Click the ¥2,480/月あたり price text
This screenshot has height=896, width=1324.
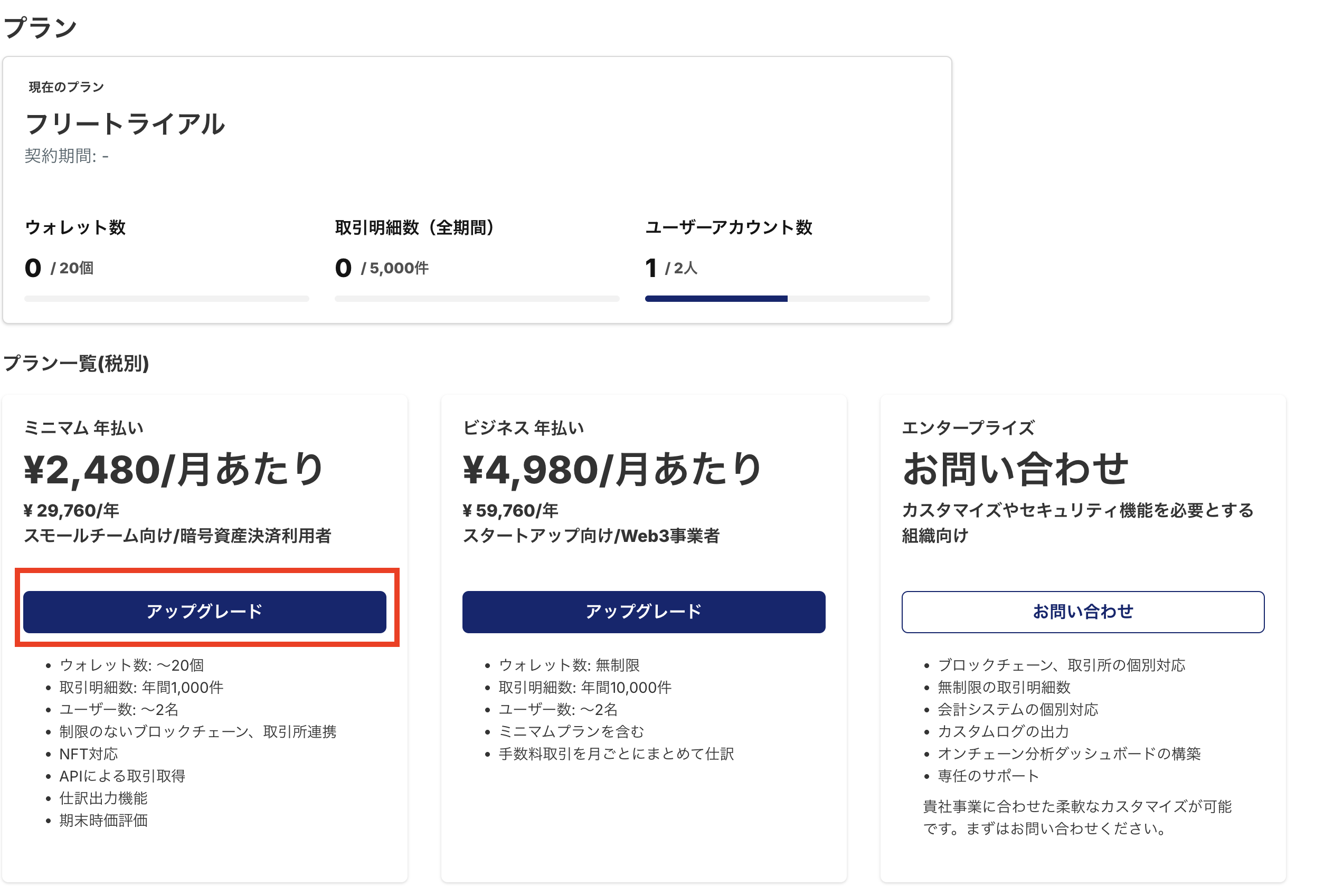(x=174, y=469)
